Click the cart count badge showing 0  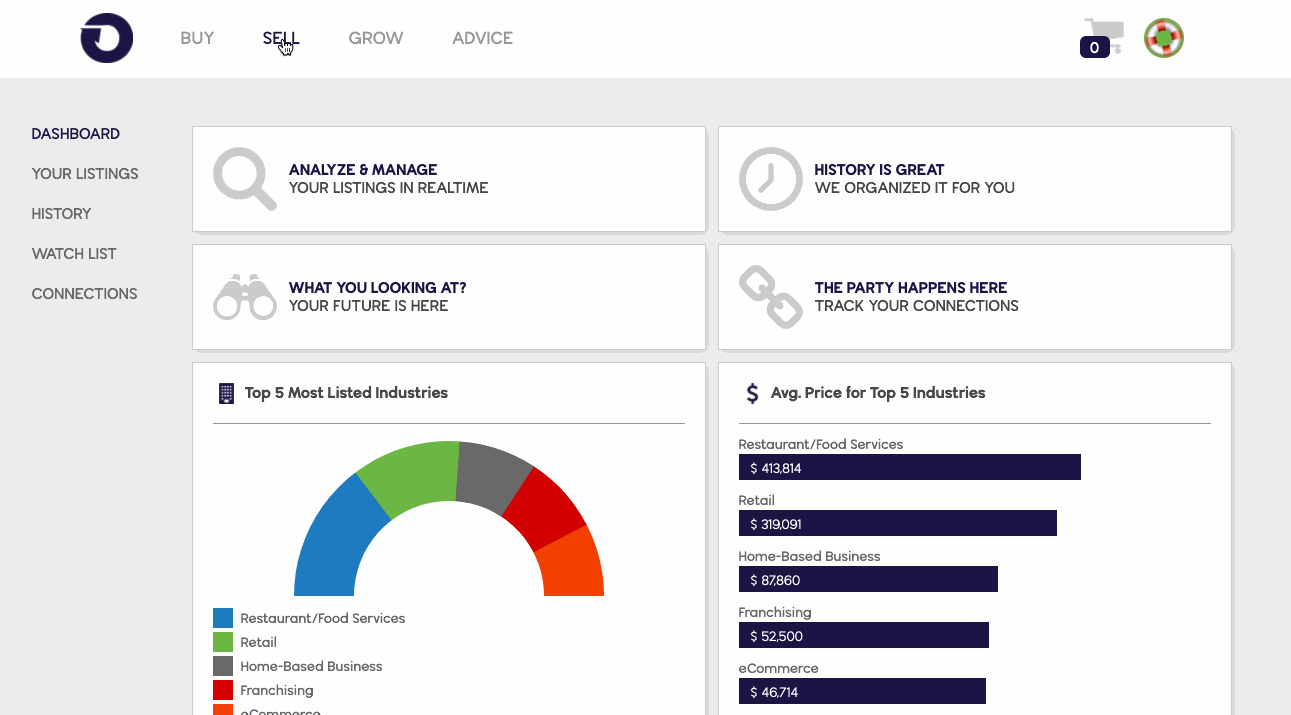pos(1095,47)
